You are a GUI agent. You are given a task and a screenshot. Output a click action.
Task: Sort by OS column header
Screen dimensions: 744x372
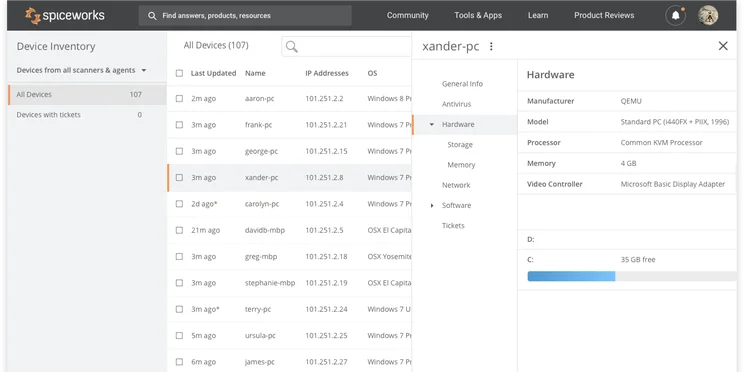pos(372,73)
